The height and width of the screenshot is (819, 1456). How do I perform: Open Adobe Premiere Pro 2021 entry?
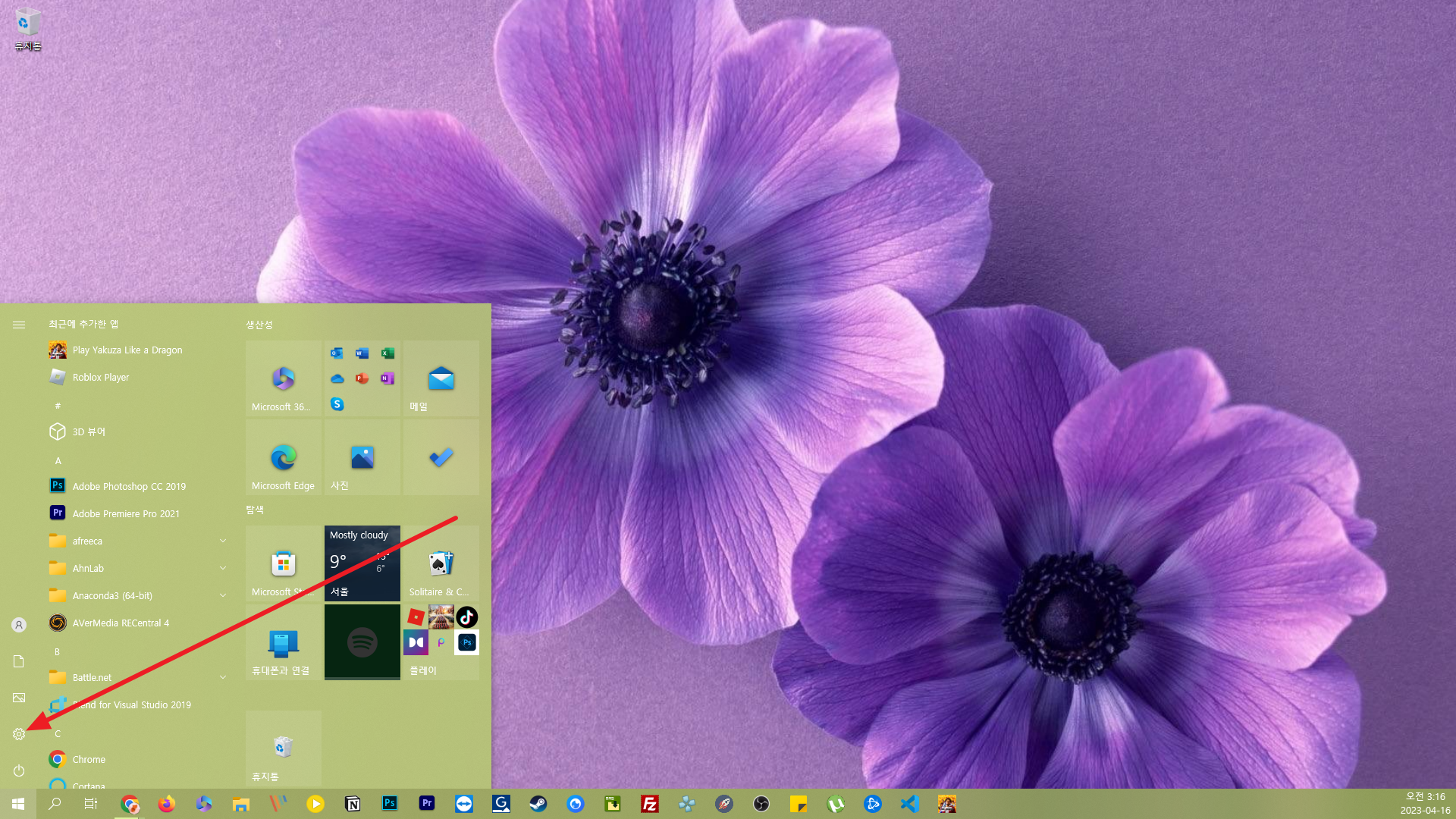[x=126, y=513]
